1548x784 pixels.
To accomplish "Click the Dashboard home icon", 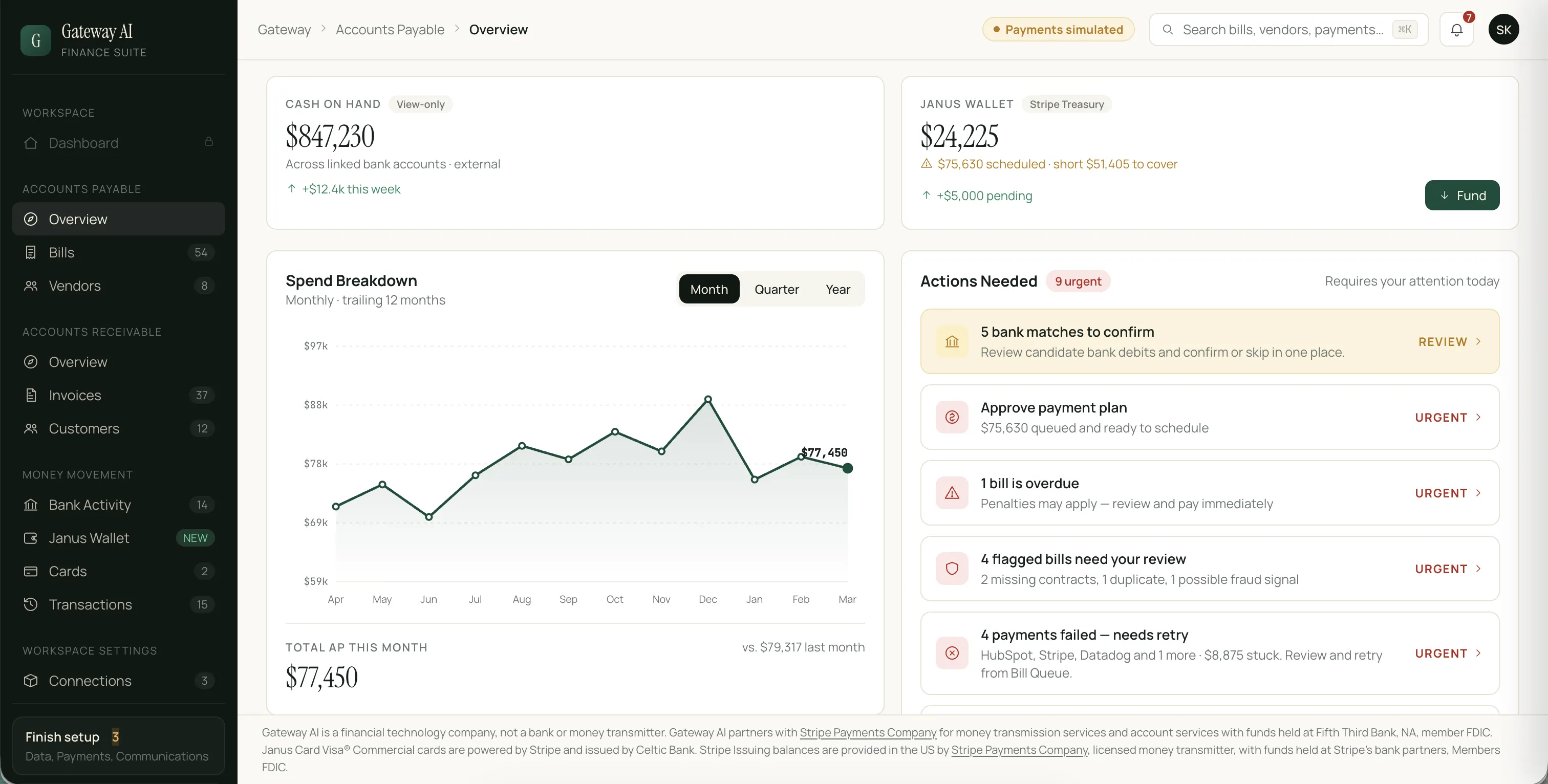I will 31,143.
